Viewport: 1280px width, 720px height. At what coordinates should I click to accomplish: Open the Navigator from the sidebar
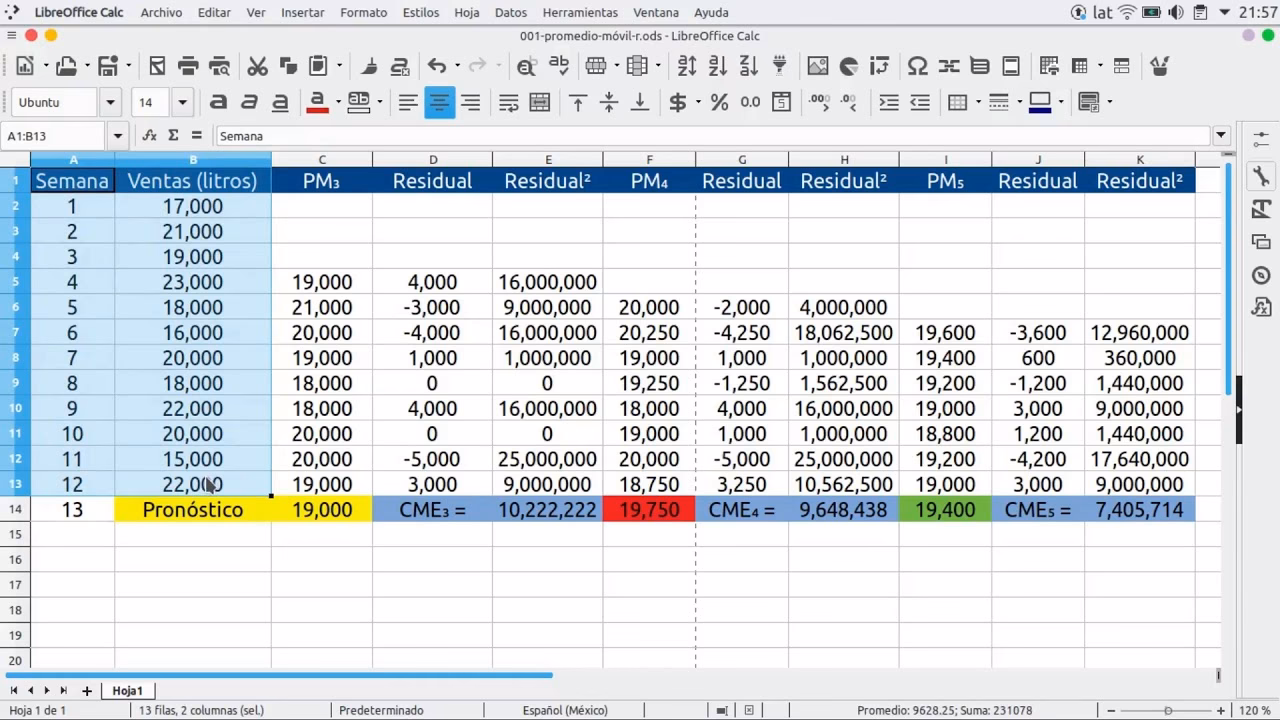click(x=1261, y=275)
